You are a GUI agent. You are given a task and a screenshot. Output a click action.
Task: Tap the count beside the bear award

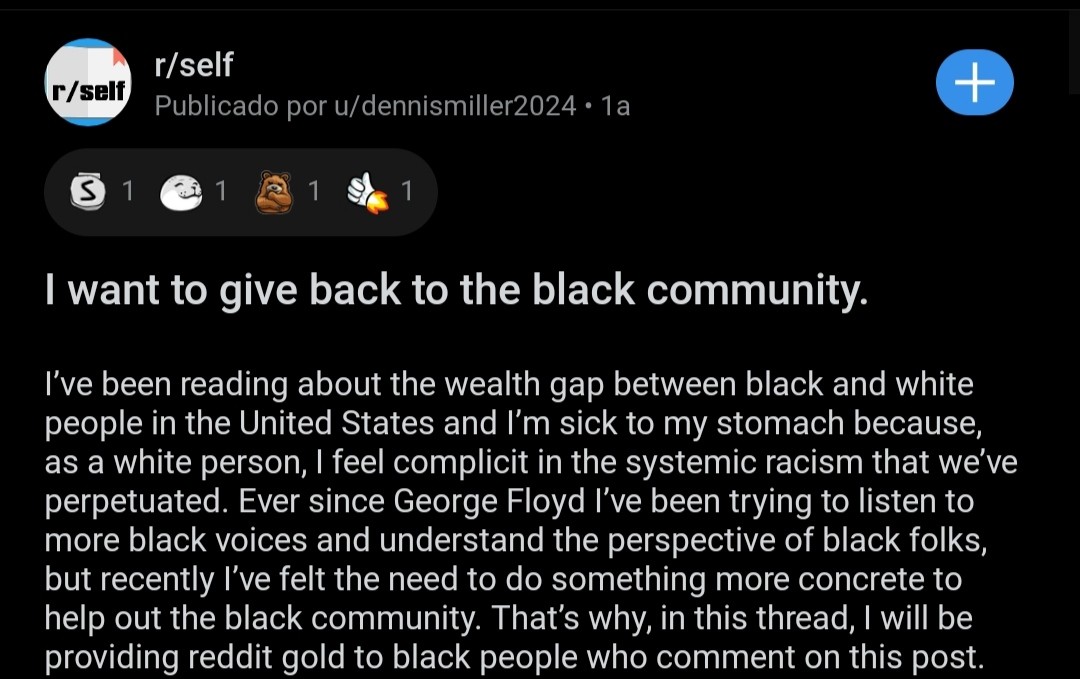[314, 191]
